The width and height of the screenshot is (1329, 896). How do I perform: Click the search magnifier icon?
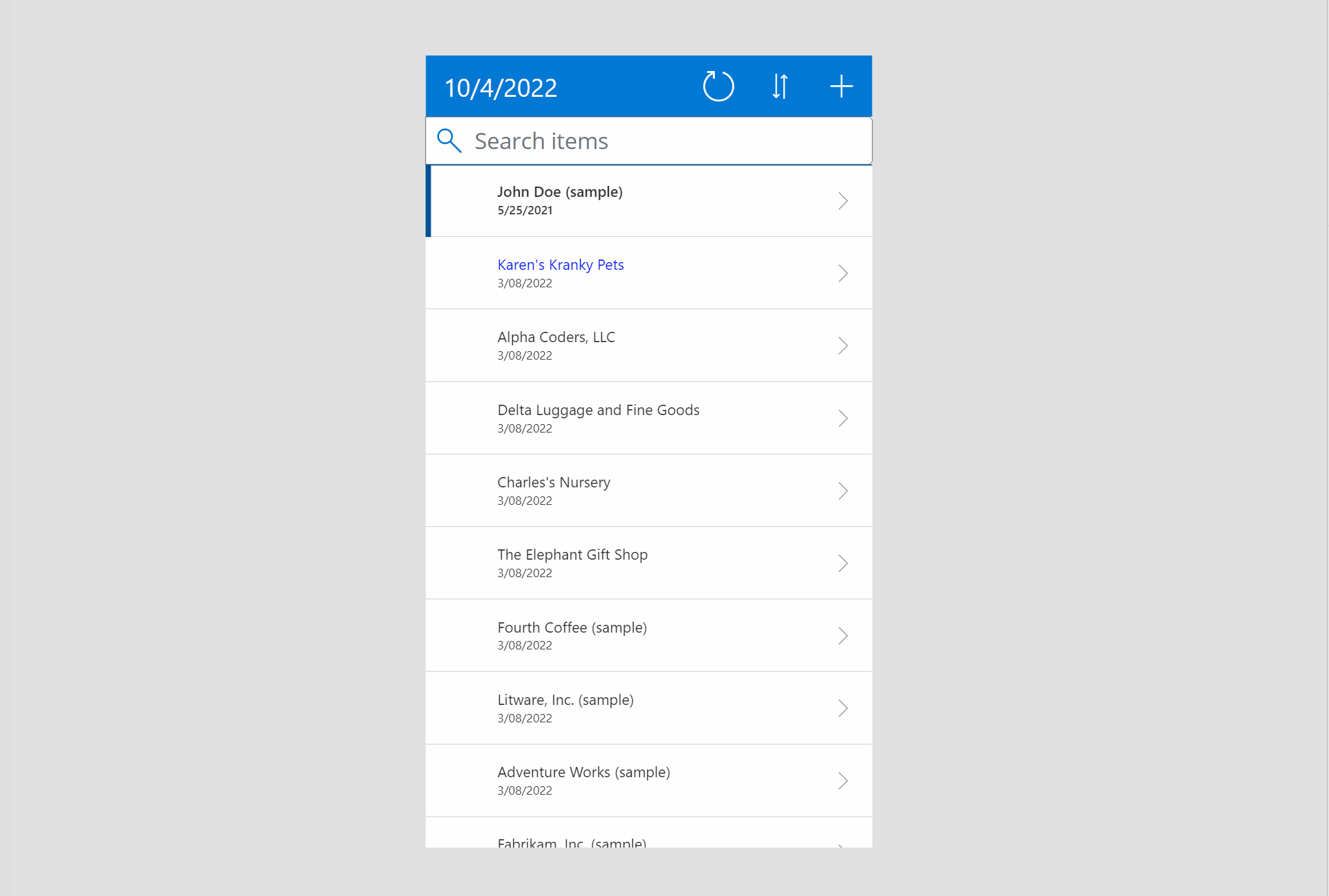coord(448,140)
